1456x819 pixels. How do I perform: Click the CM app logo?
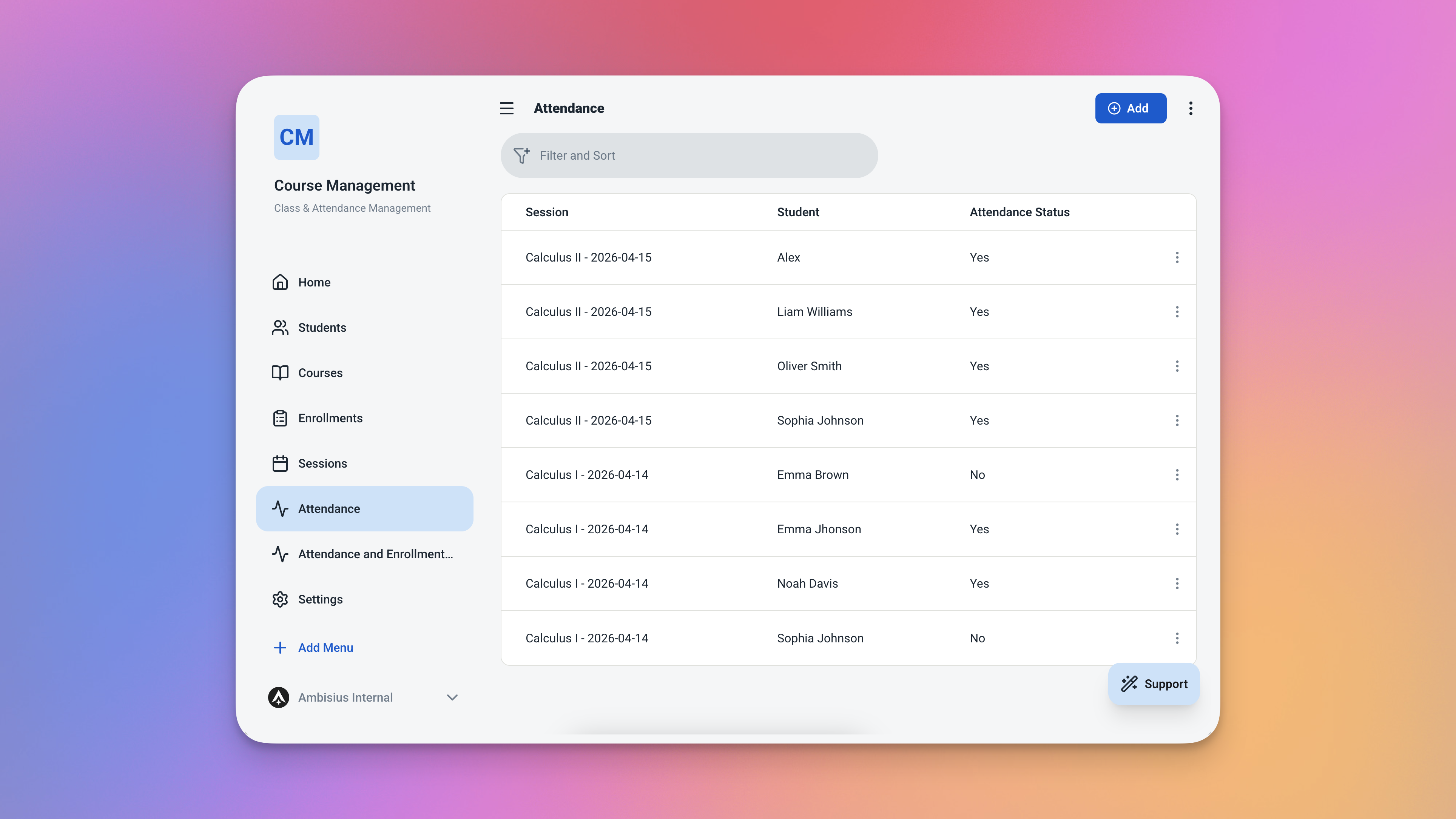click(296, 137)
